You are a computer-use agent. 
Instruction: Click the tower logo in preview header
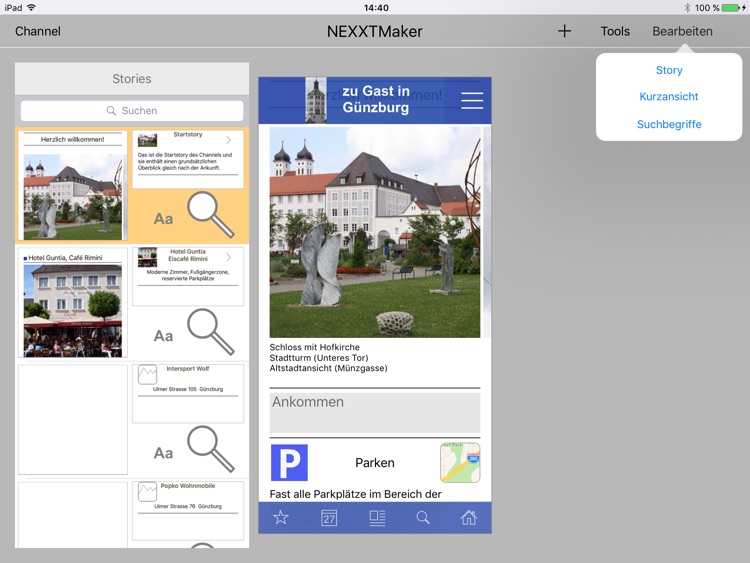pos(316,100)
